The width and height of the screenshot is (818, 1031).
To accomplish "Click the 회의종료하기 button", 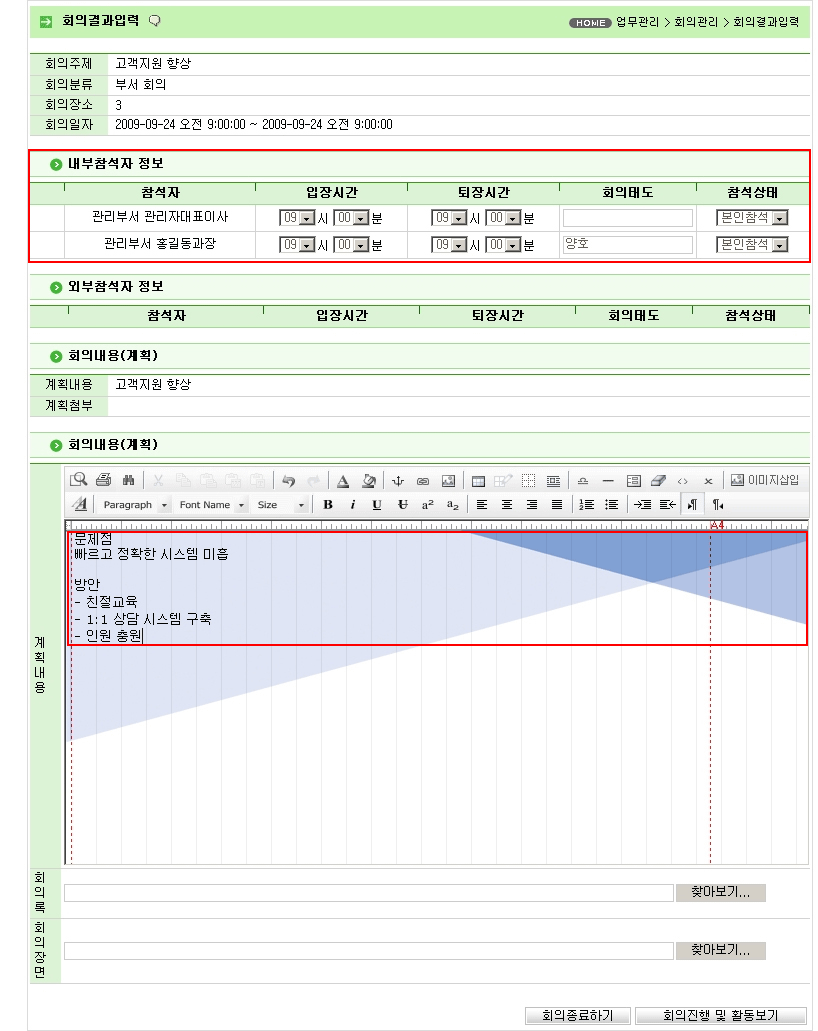I will click(577, 1016).
